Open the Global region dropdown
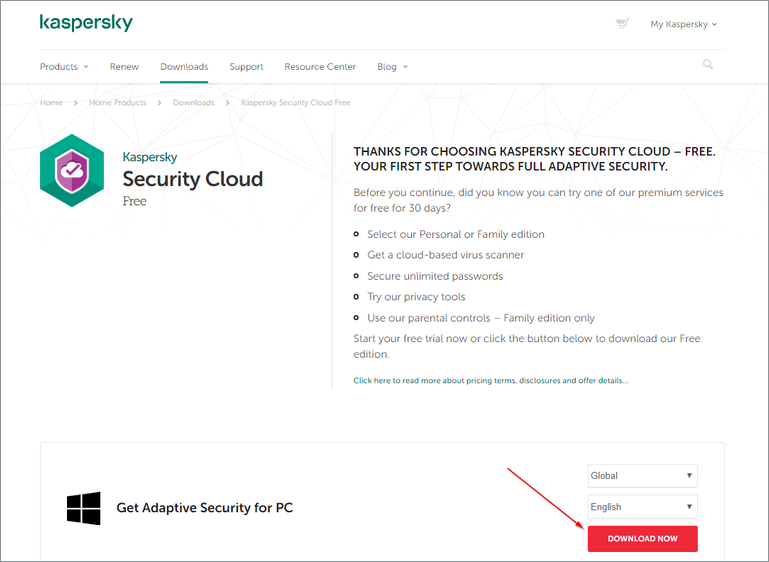This screenshot has width=769, height=562. (642, 476)
